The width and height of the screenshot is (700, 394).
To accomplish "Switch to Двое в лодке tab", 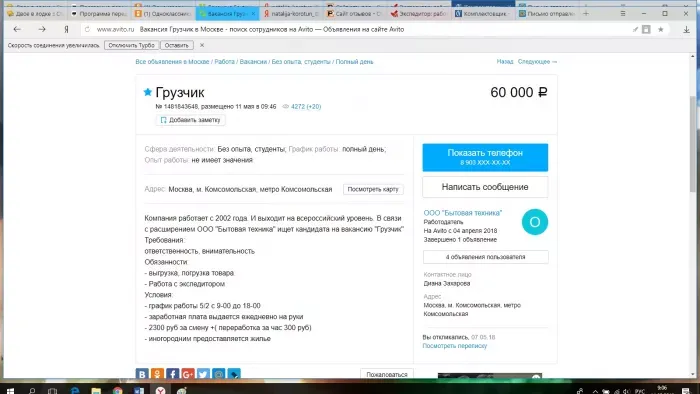I will click(x=35, y=14).
